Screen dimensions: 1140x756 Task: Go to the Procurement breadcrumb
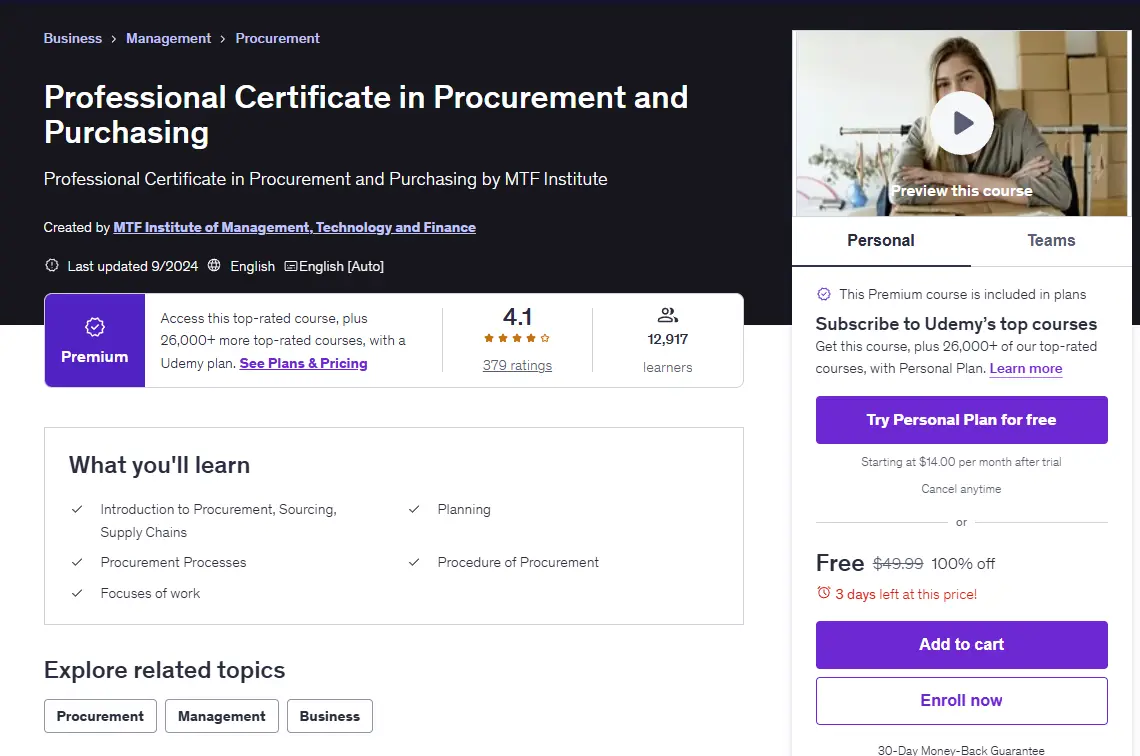pyautogui.click(x=278, y=38)
